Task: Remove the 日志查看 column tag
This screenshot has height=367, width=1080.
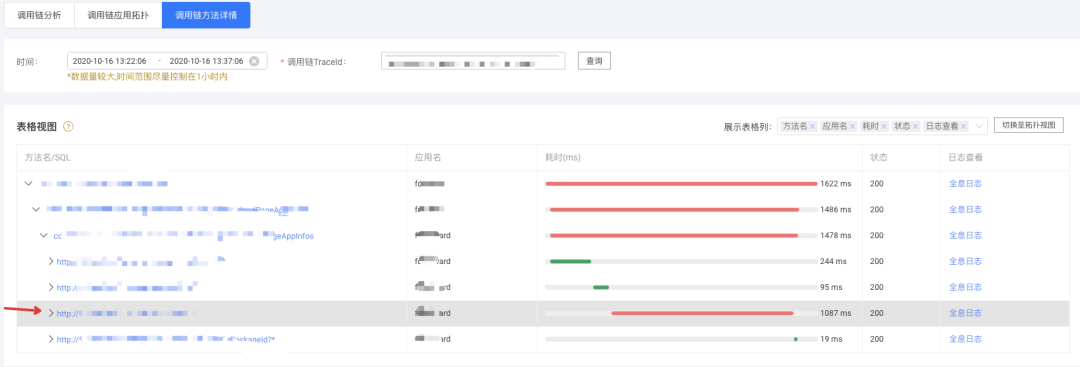Action: tap(964, 127)
